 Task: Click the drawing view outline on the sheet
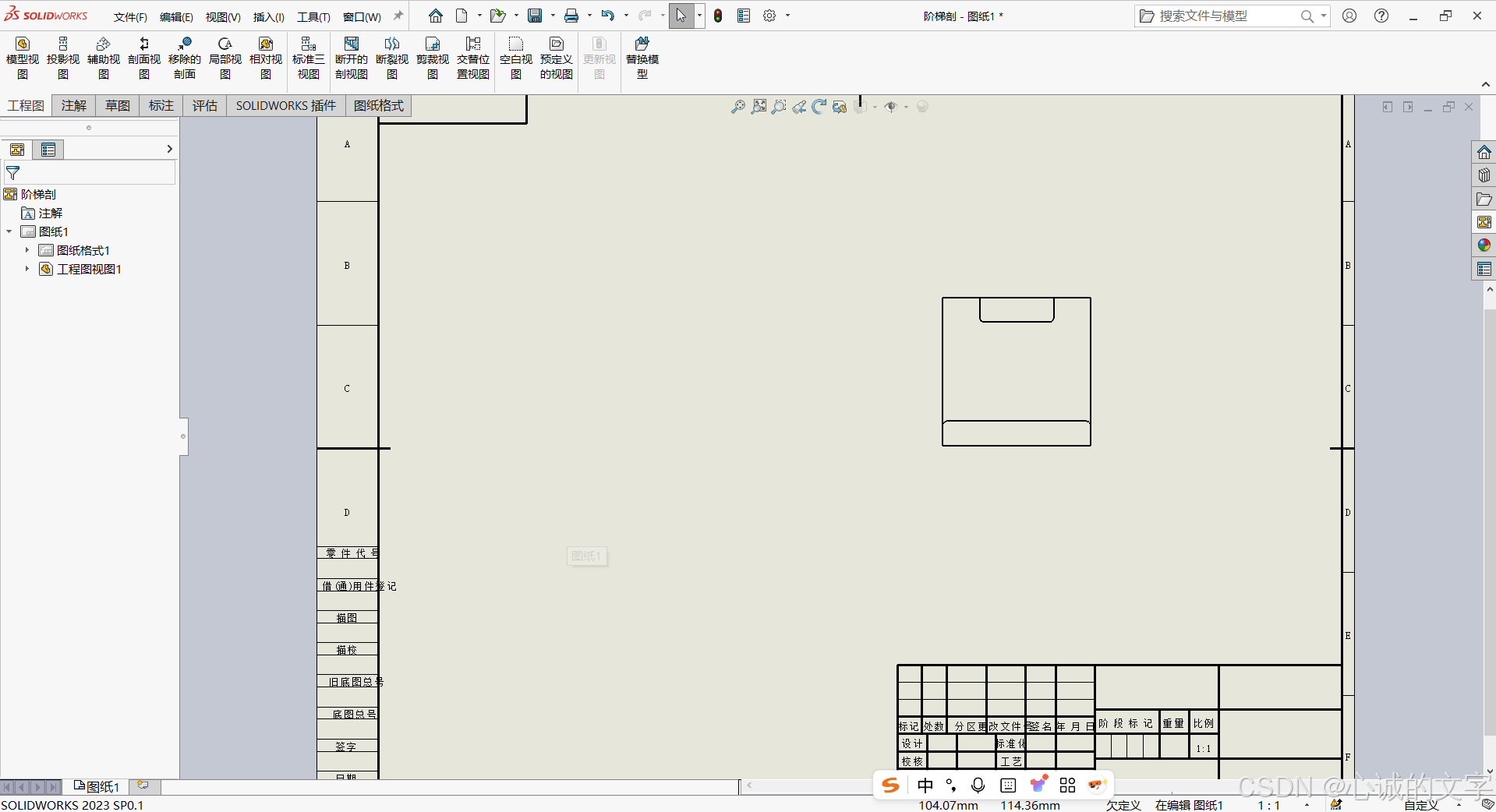[x=1017, y=372]
